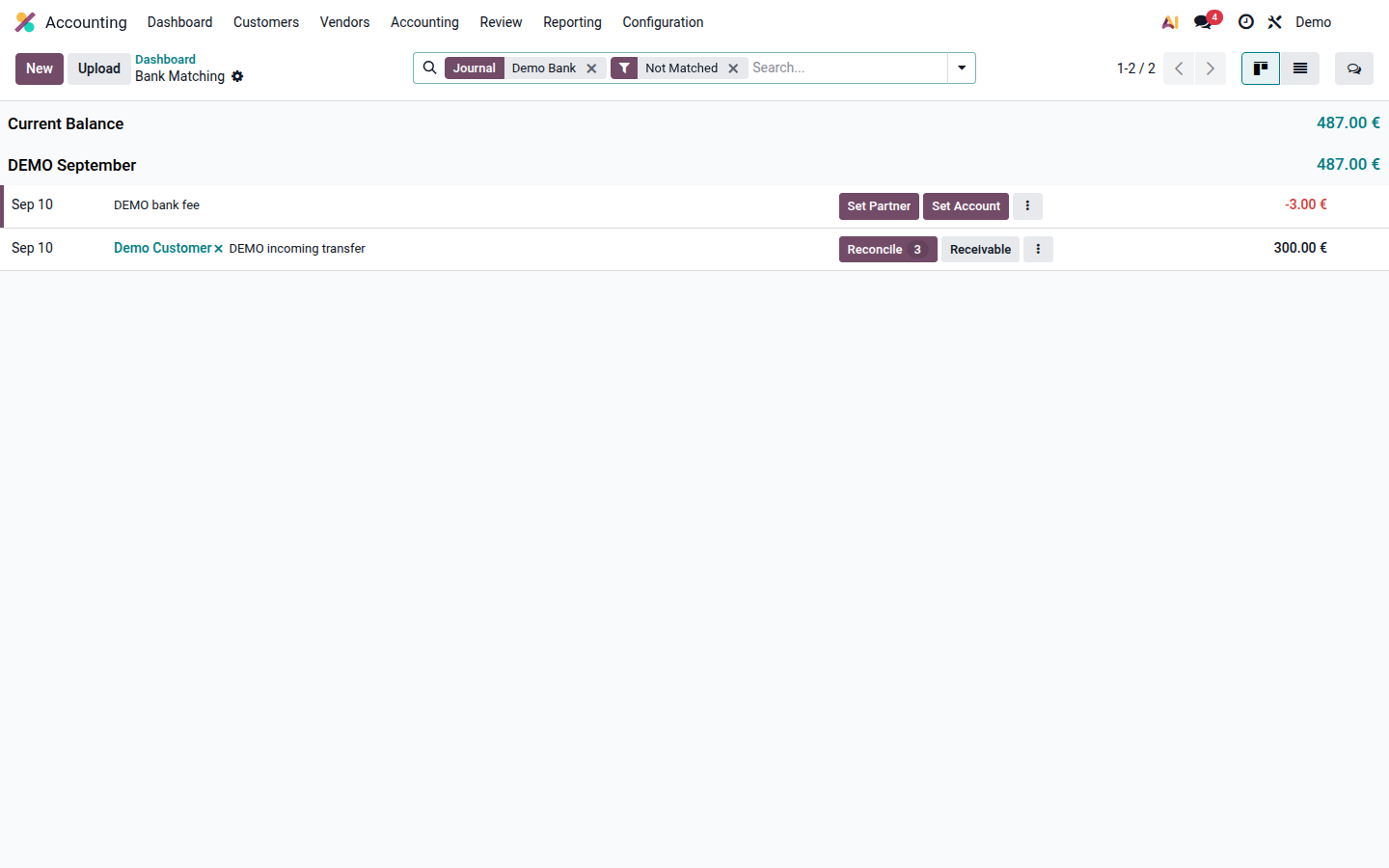Open the Accounting app home icon

click(x=25, y=22)
